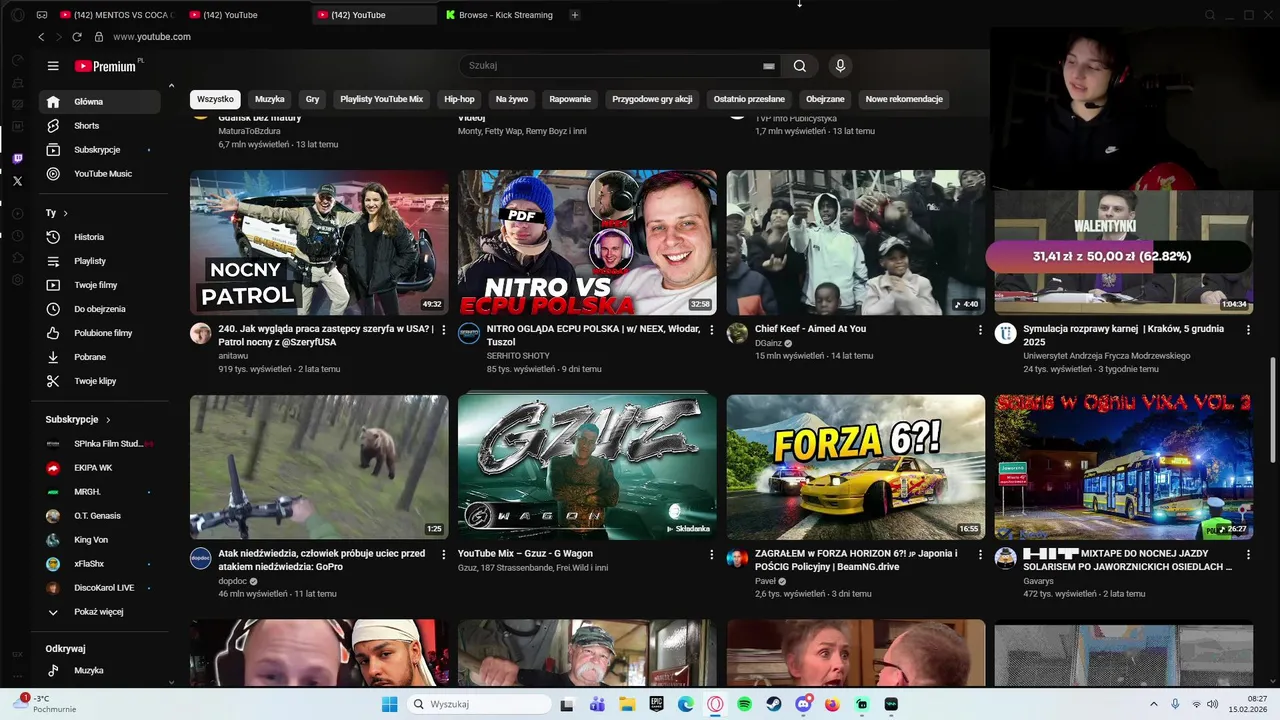Screen dimensions: 1280x720
Task: Click the search magnifier button
Action: click(x=799, y=66)
